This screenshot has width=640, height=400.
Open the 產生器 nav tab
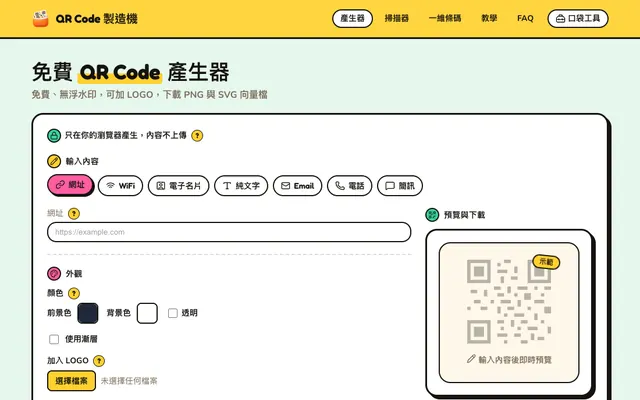click(x=352, y=18)
